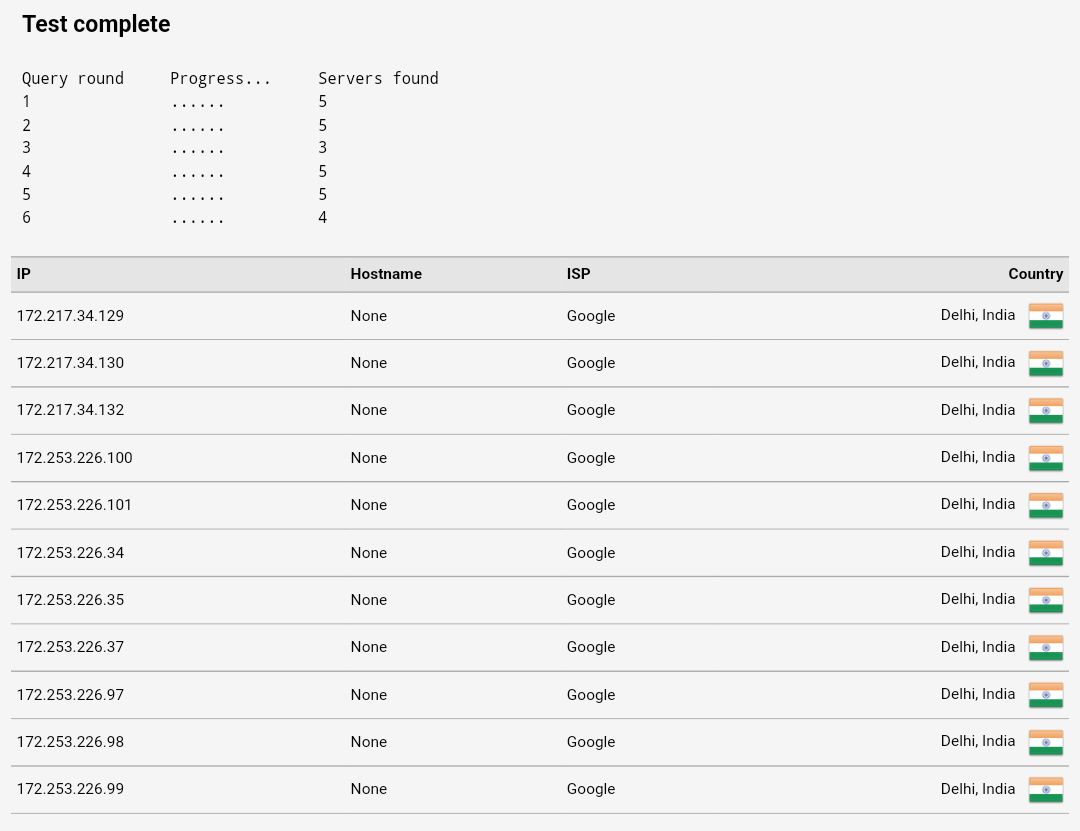The width and height of the screenshot is (1080, 831).
Task: Select IP address 172.253.226.98
Action: pos(70,741)
